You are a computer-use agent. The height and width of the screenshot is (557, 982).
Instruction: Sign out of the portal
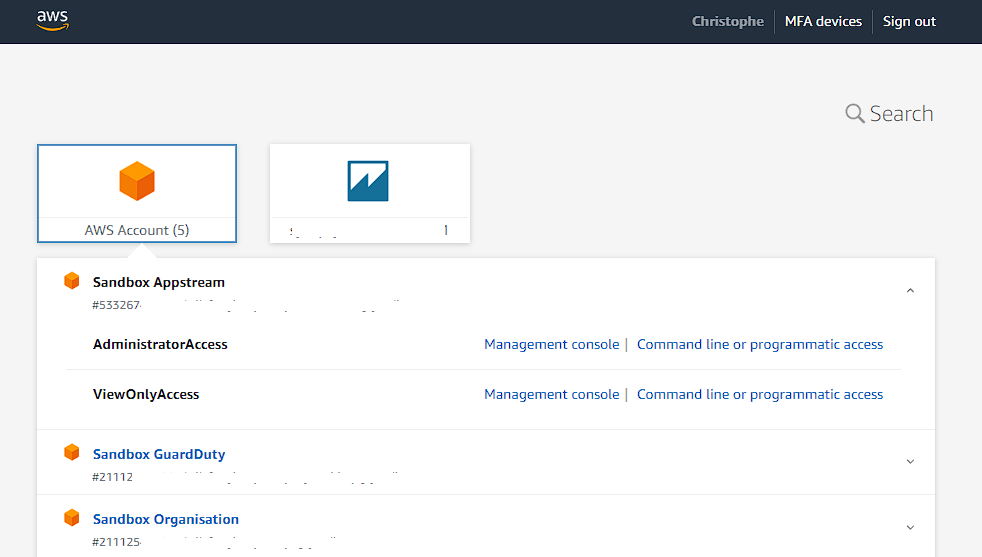(909, 21)
